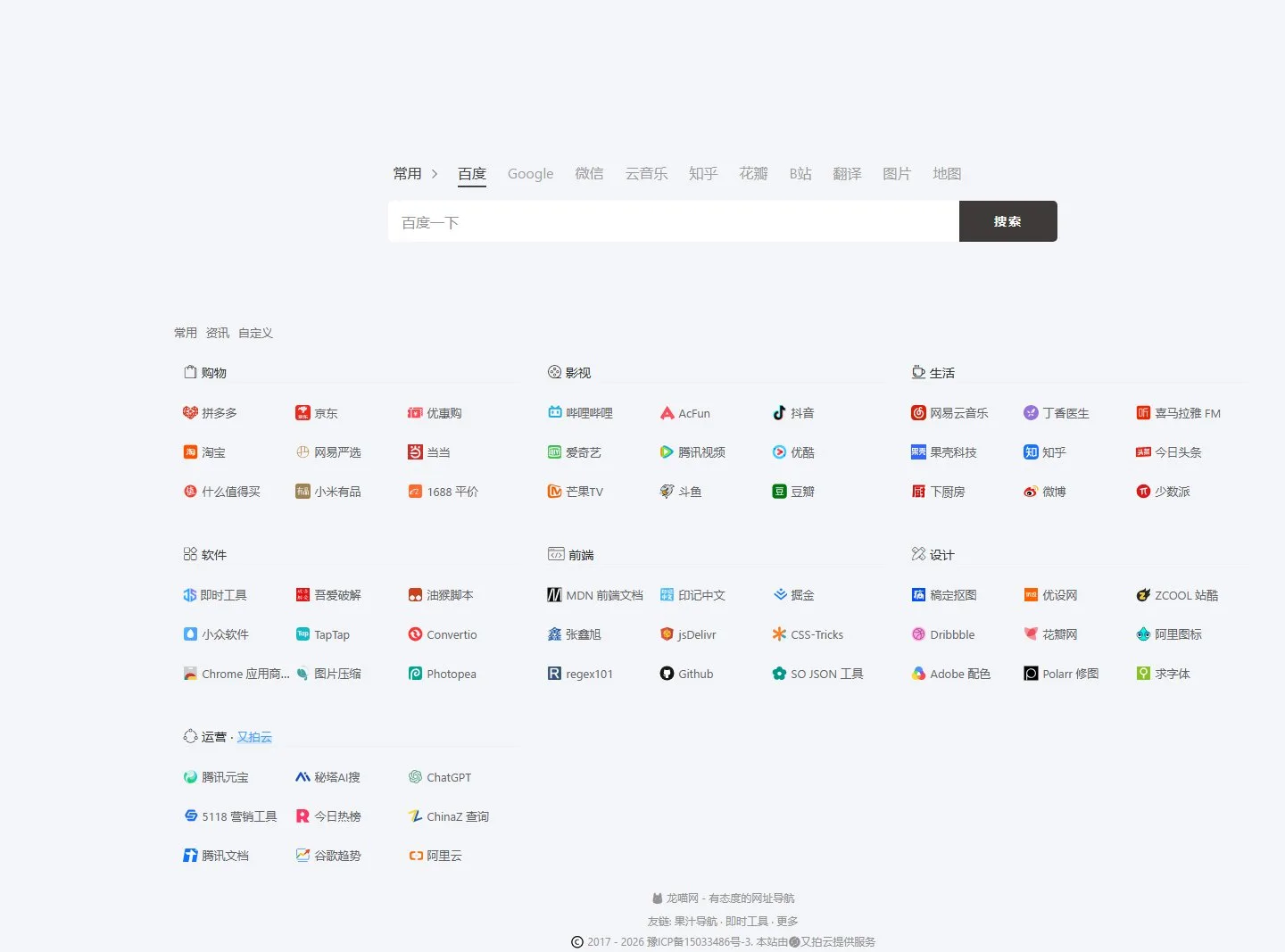
Task: Open the 掘金 blue icon
Action: pyautogui.click(x=779, y=594)
